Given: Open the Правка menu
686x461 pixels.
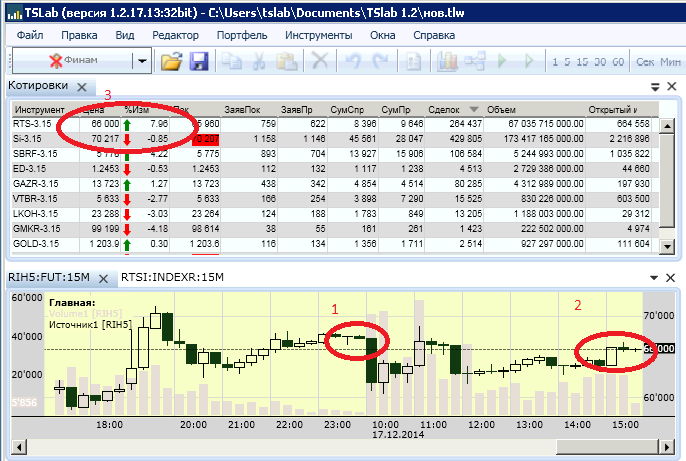Looking at the screenshot, I should tap(79, 35).
